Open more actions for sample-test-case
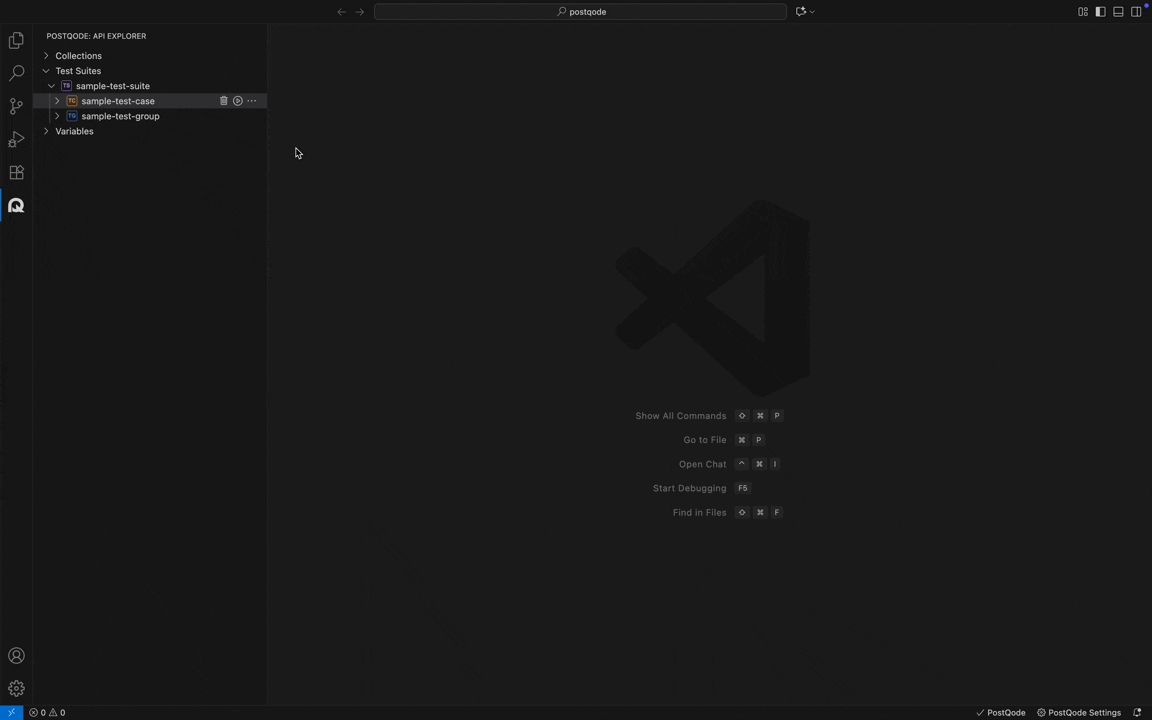The width and height of the screenshot is (1152, 720). [x=252, y=101]
